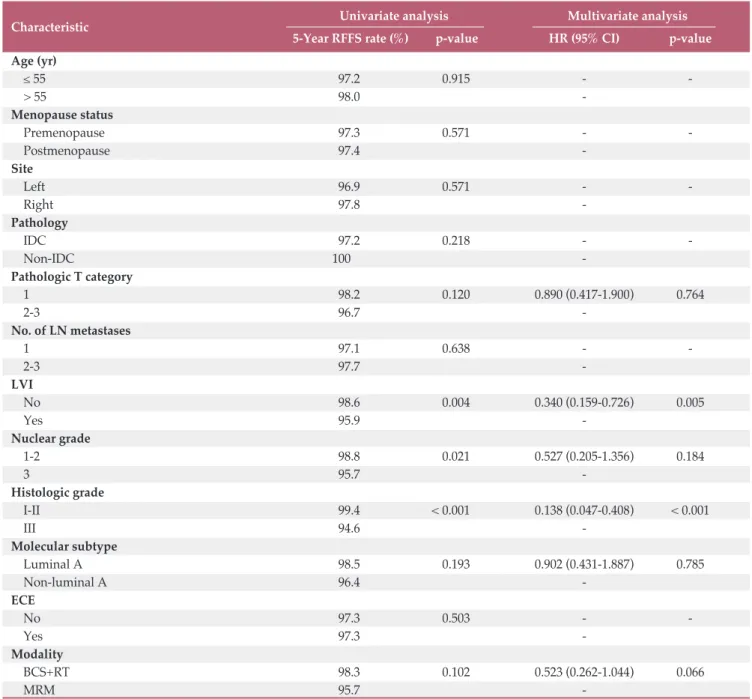Viewport: 752px width, 699px height.
Task: Click the 96.7 RFFS rate value
Action: click(349, 312)
